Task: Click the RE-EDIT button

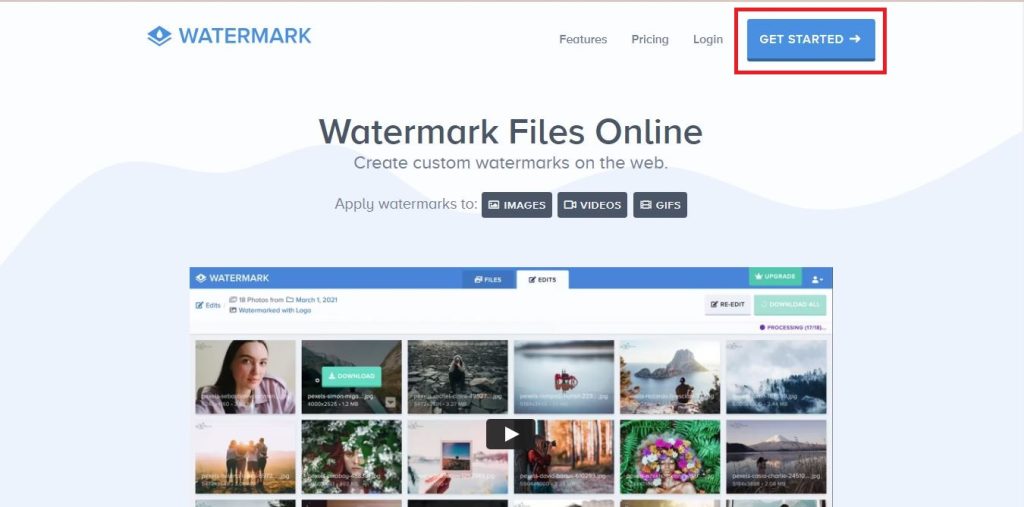Action: pyautogui.click(x=728, y=304)
